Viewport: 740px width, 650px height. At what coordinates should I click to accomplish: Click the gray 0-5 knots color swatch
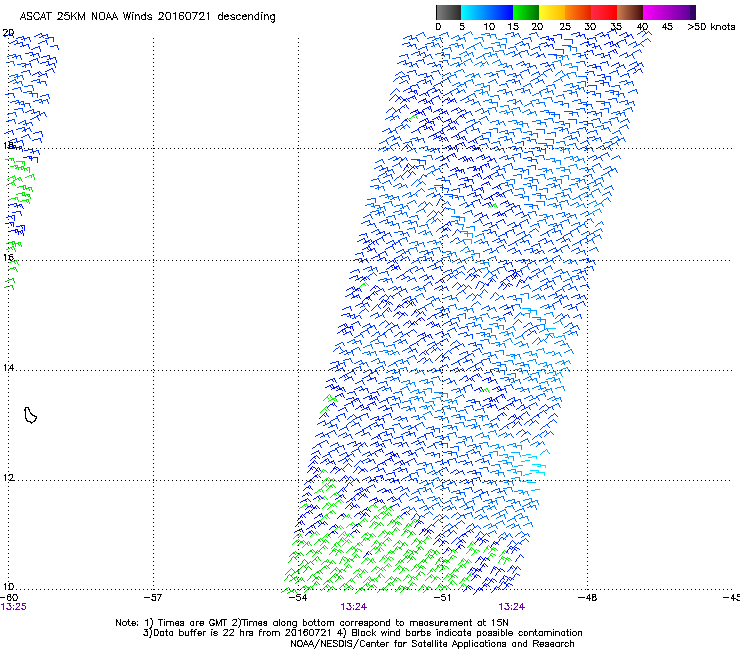tap(448, 12)
